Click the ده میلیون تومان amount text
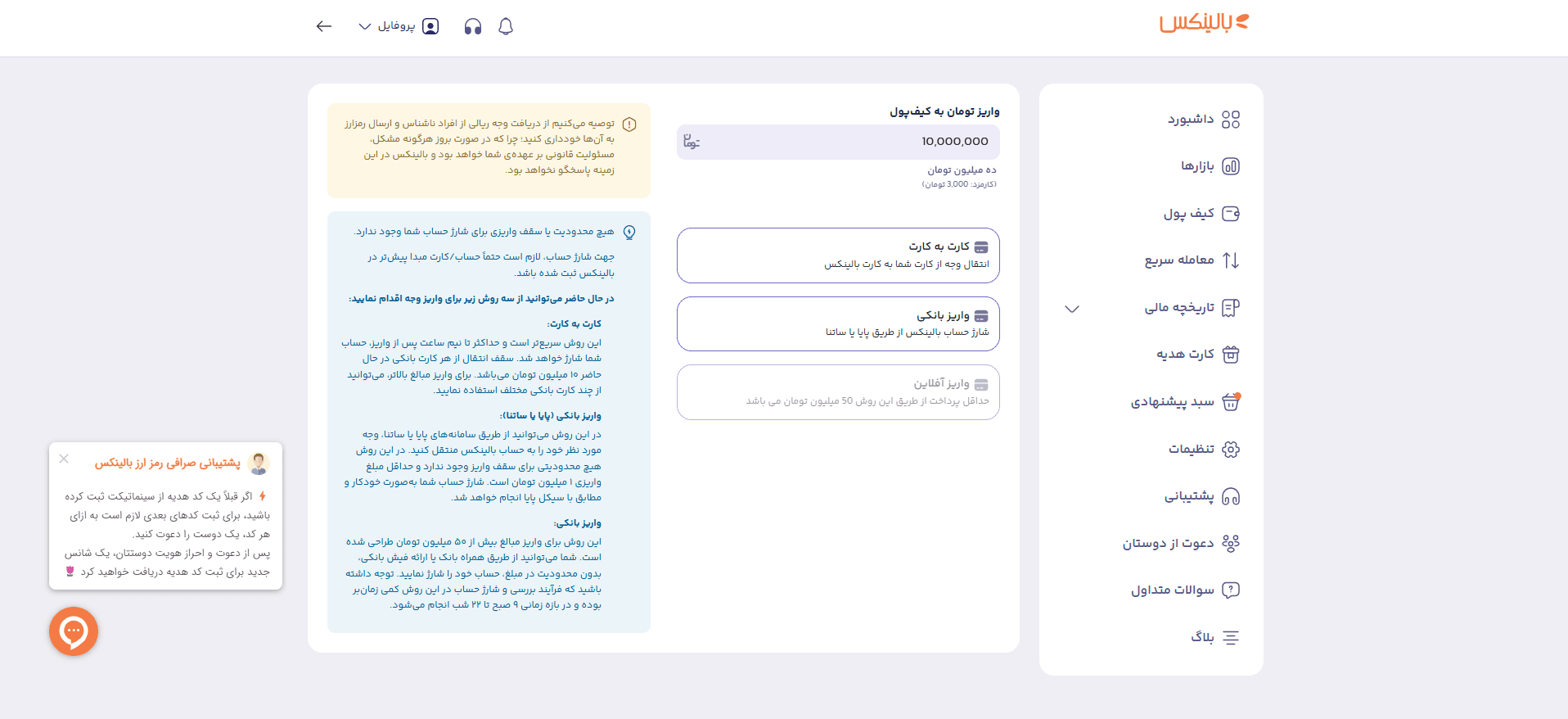Image resolution: width=1568 pixels, height=719 pixels. pyautogui.click(x=962, y=170)
